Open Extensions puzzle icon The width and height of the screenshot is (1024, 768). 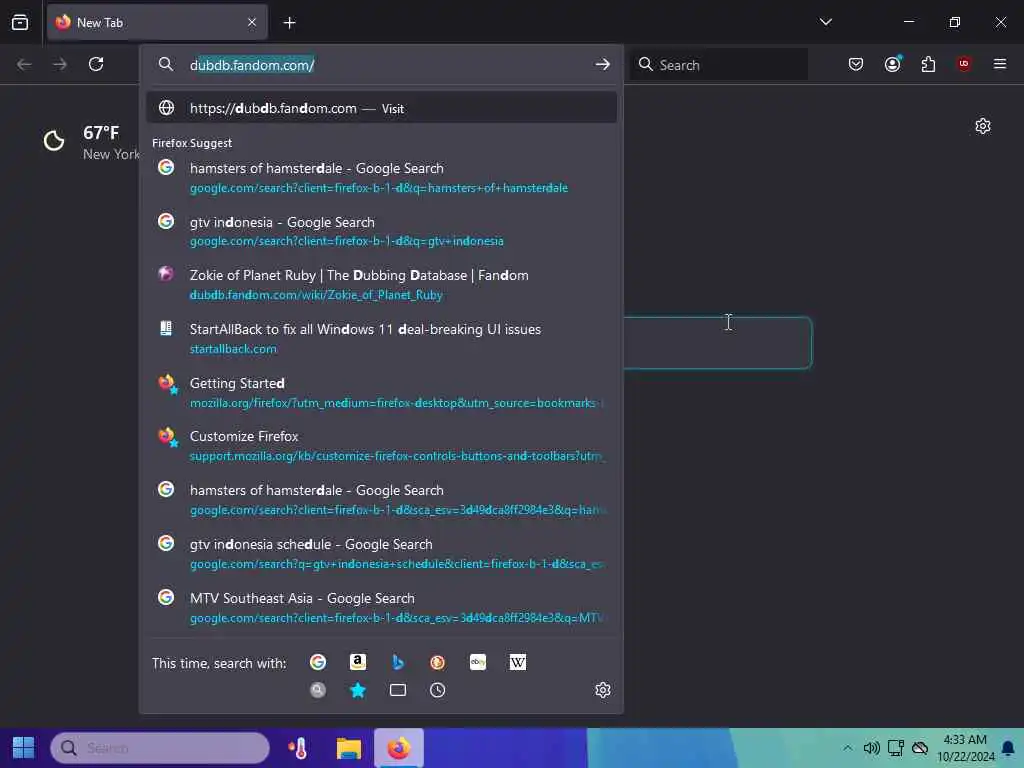click(x=928, y=64)
